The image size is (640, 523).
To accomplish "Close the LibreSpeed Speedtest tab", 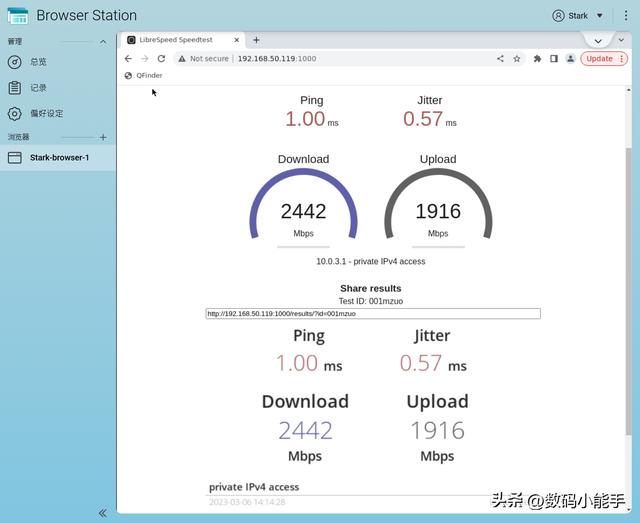I will pyautogui.click(x=236, y=40).
